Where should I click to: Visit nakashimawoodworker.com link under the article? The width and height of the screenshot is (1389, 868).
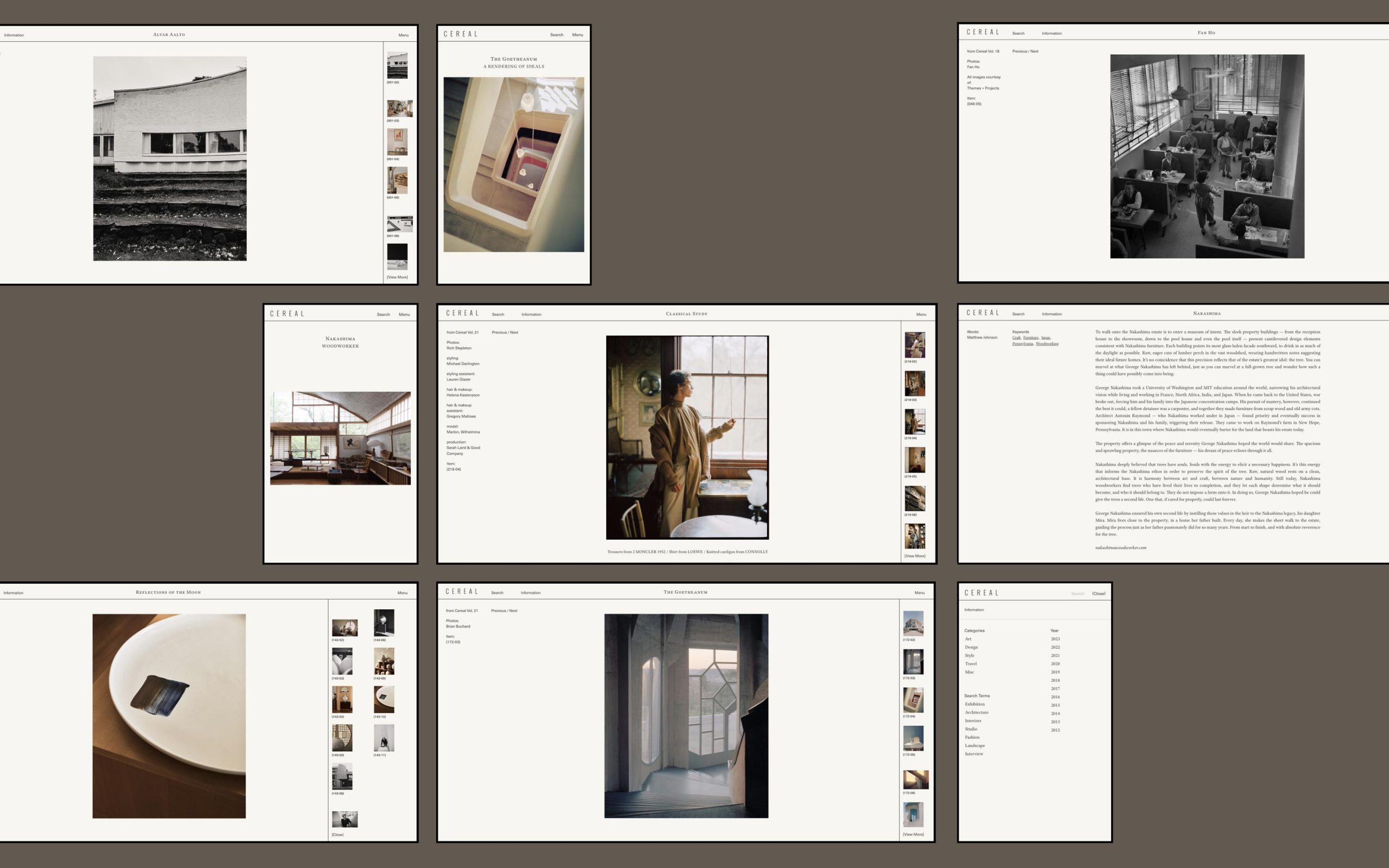pyautogui.click(x=1120, y=548)
